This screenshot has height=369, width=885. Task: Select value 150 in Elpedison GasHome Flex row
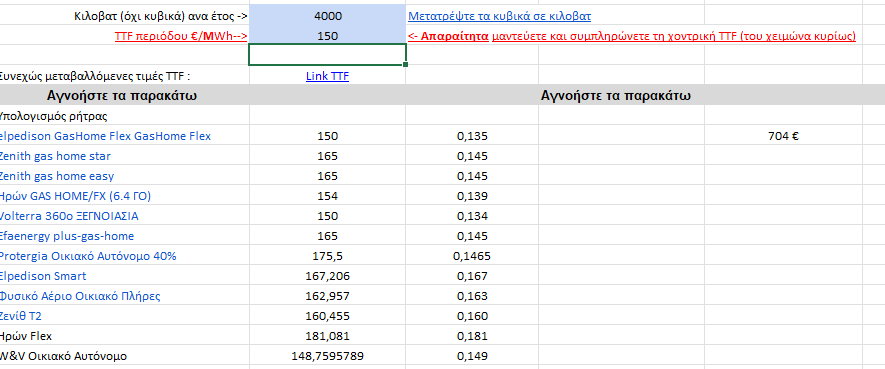[x=327, y=136]
